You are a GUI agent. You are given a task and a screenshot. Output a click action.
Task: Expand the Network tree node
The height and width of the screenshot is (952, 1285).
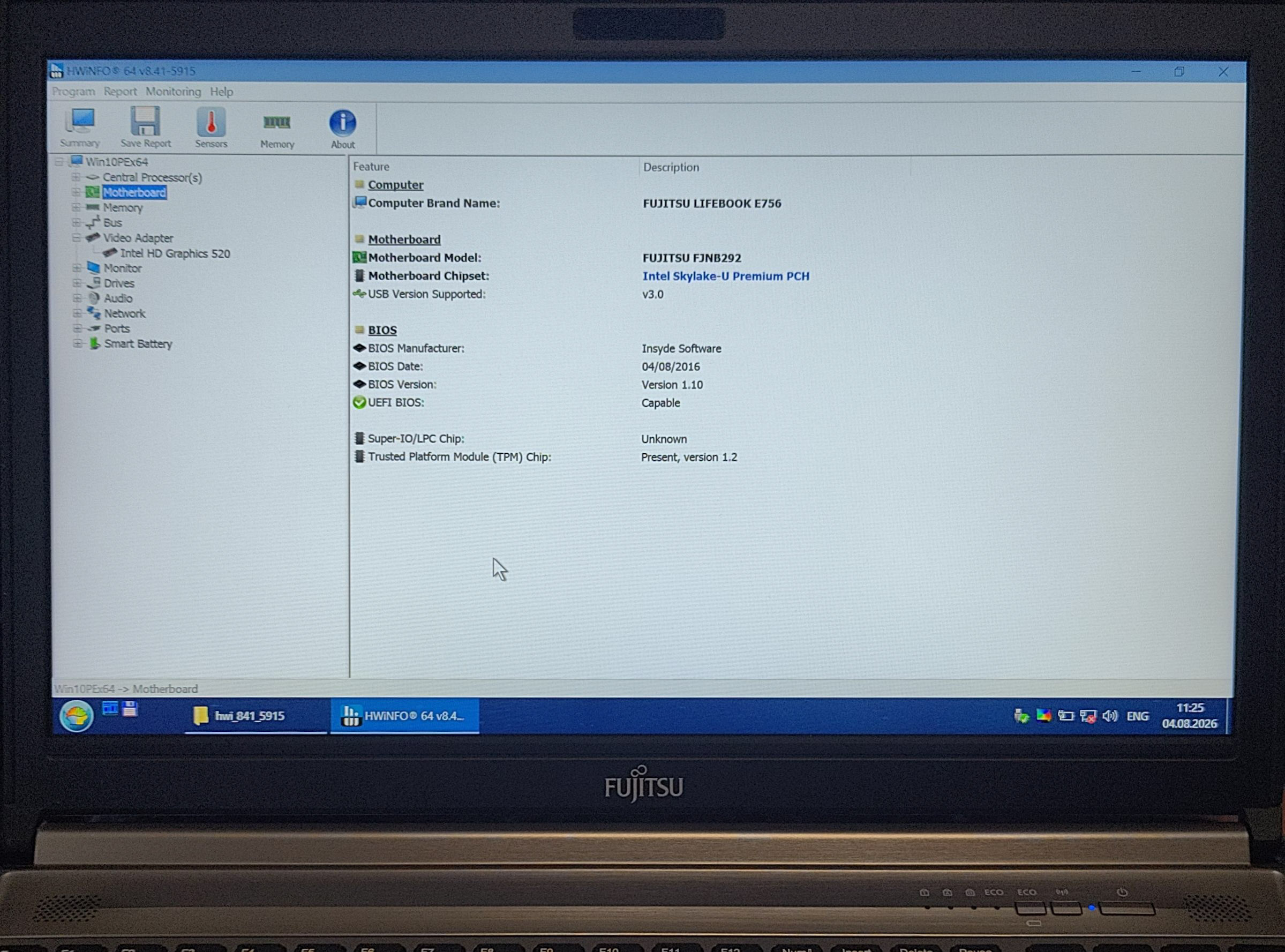point(77,313)
